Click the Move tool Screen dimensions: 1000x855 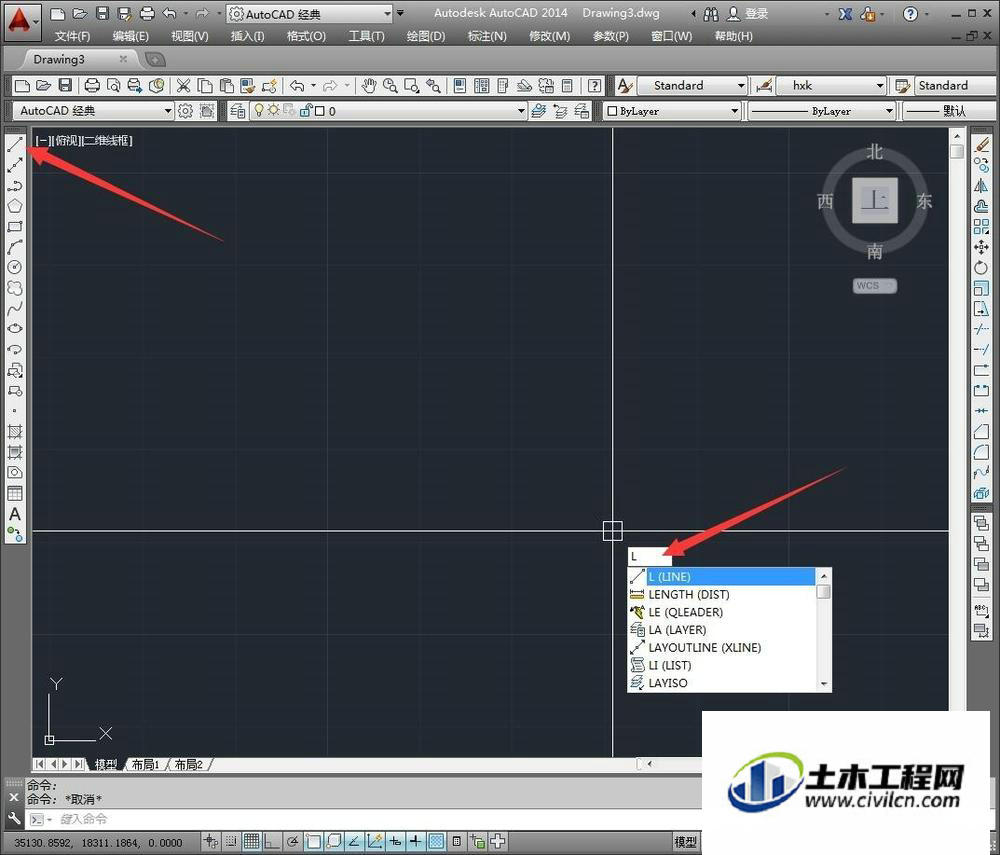[982, 247]
